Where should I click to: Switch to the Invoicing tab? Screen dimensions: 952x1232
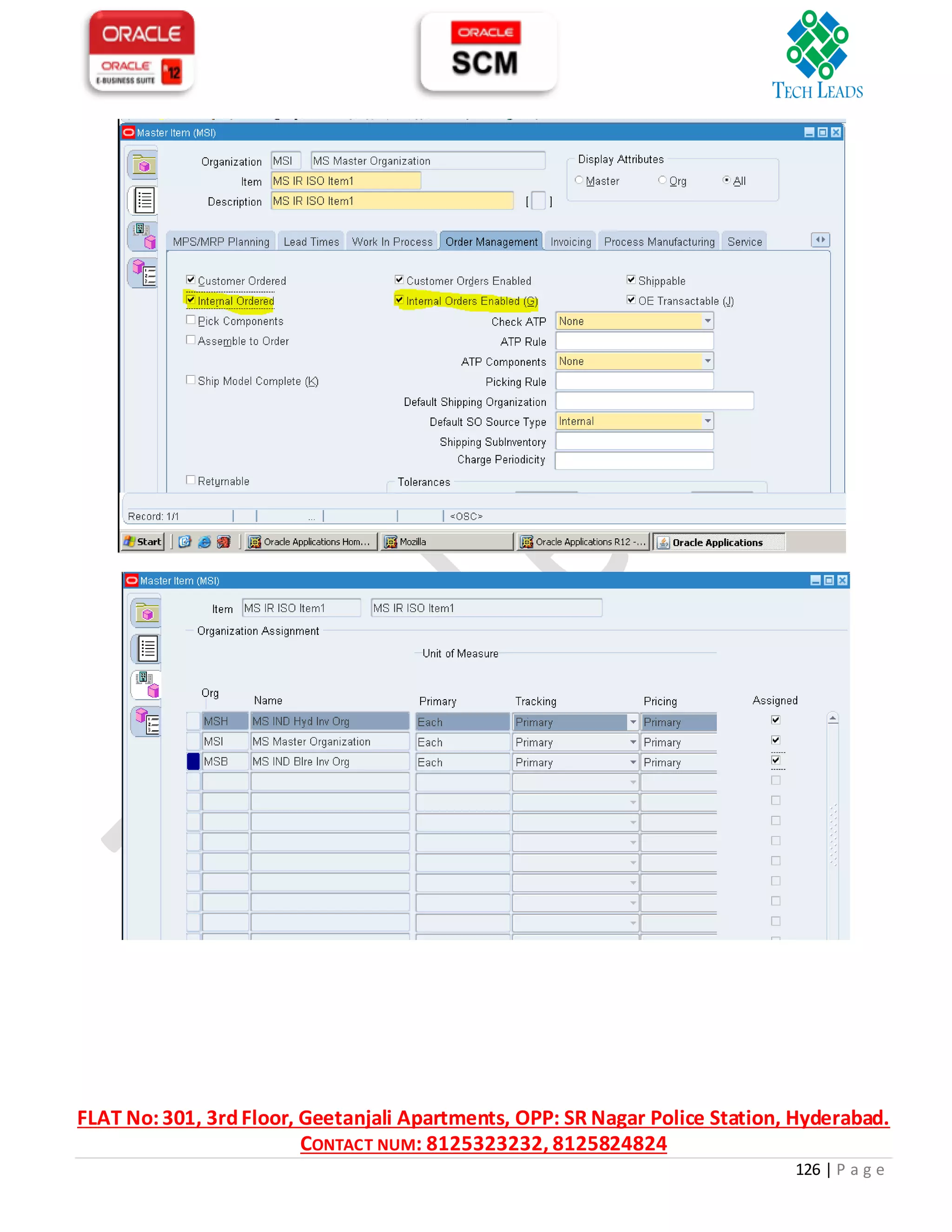click(570, 242)
